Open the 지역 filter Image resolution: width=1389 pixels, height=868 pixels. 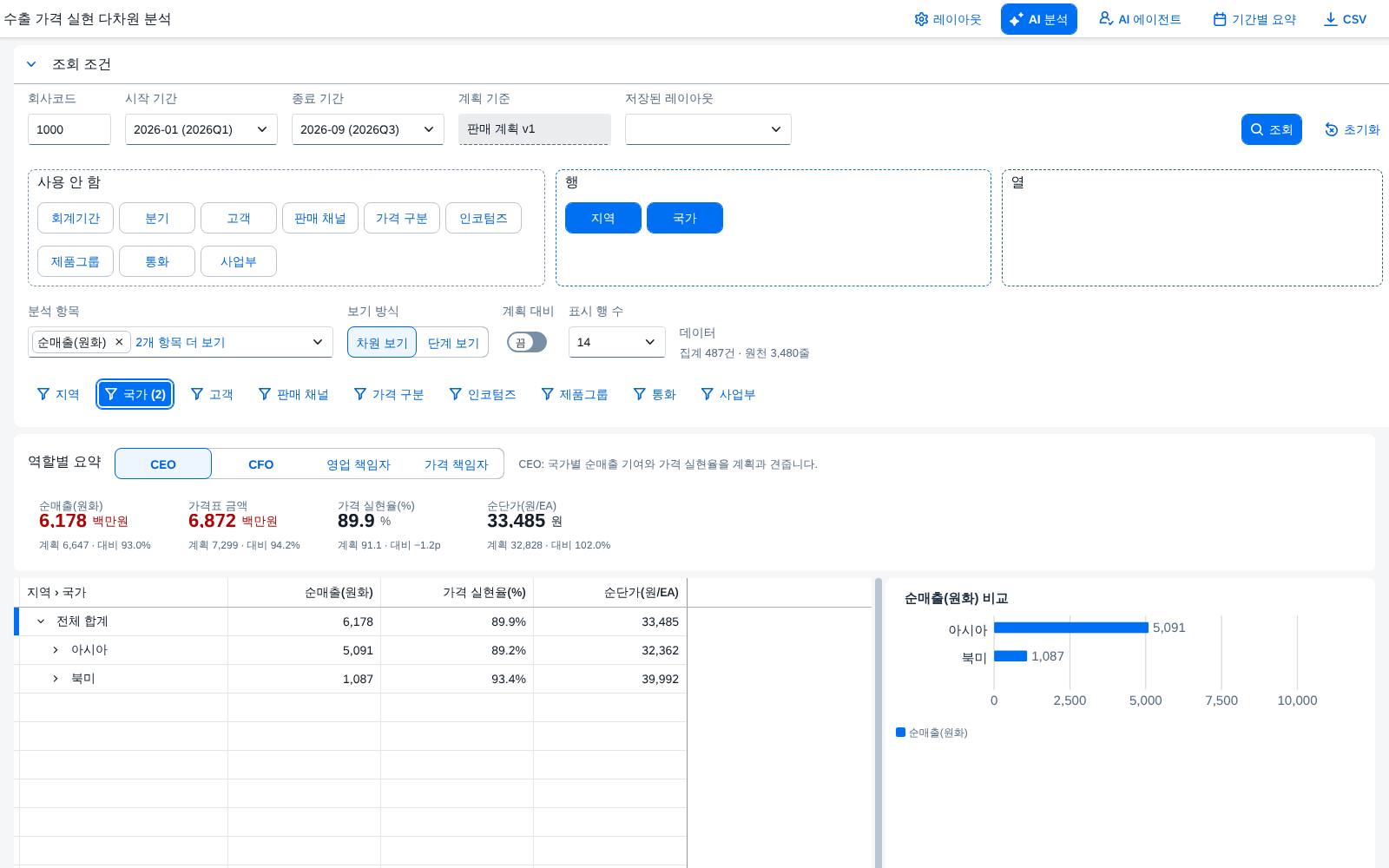coord(57,394)
